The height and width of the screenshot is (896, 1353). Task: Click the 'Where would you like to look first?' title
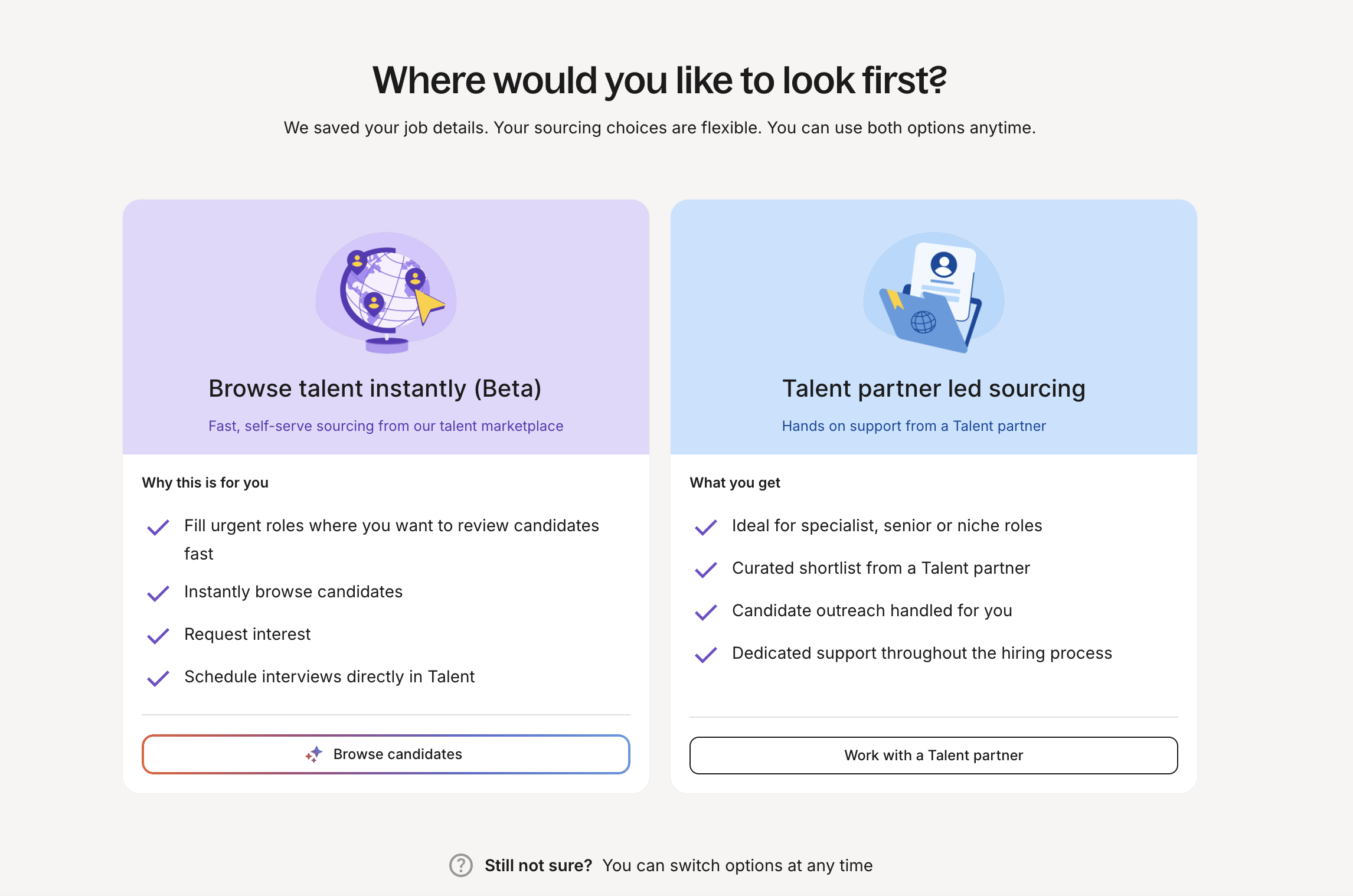click(x=659, y=80)
